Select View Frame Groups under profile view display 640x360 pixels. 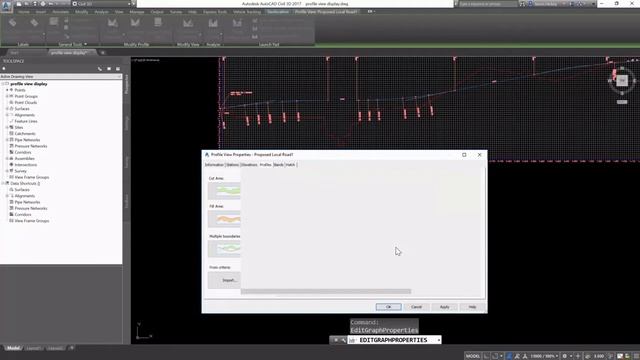click(x=32, y=177)
